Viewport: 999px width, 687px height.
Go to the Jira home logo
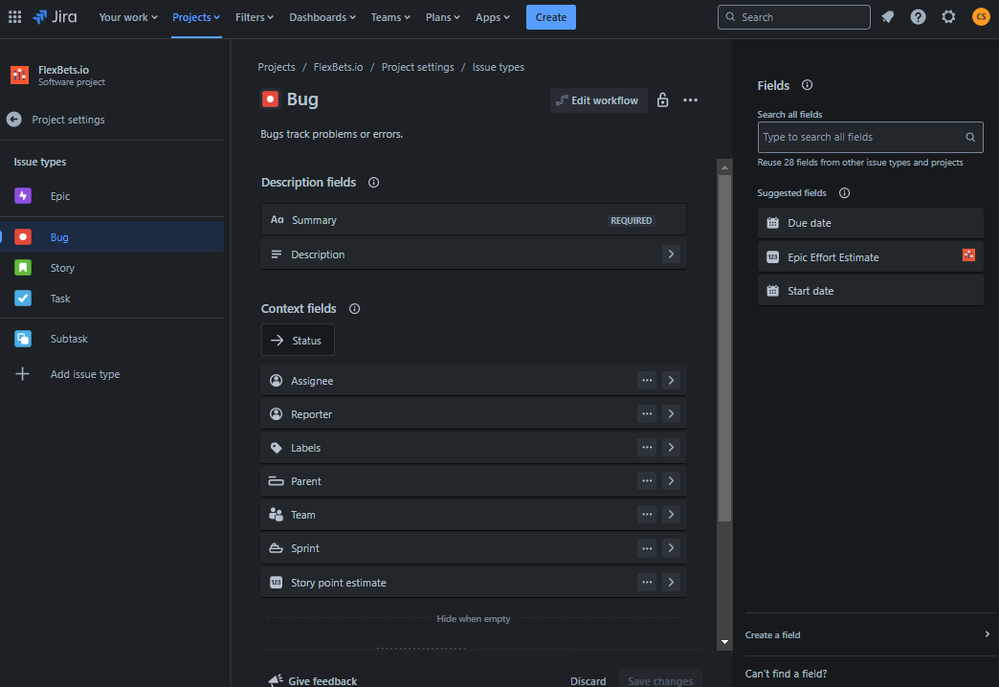(x=55, y=17)
